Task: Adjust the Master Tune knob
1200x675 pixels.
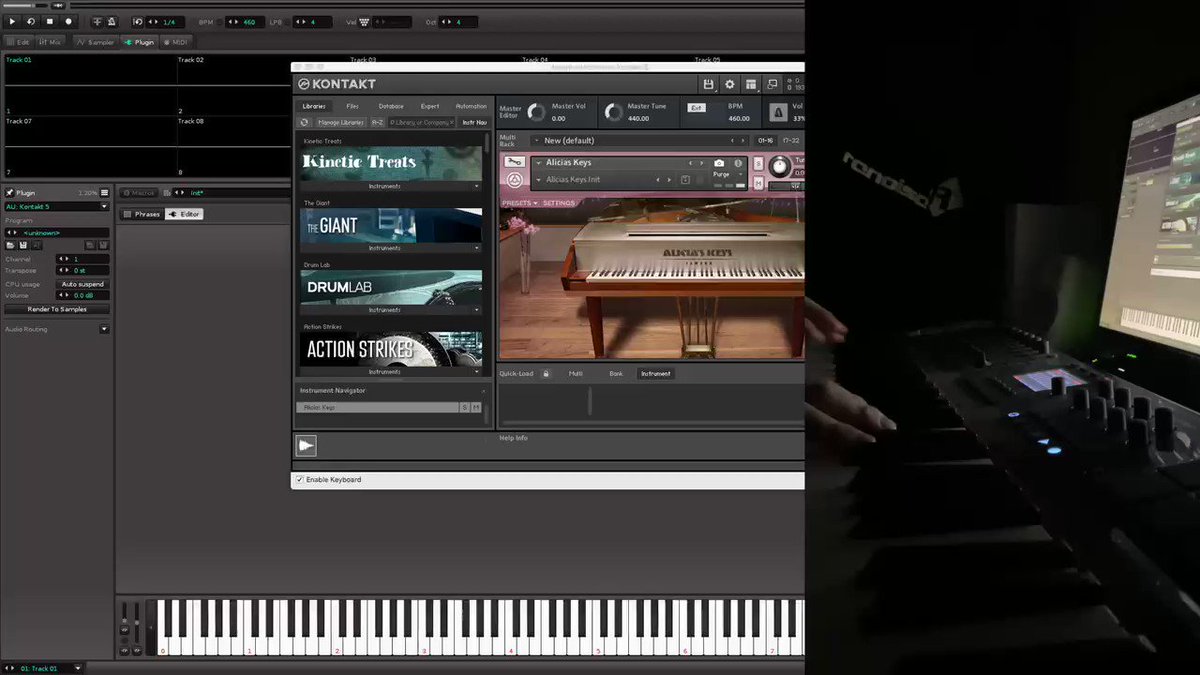Action: click(613, 112)
